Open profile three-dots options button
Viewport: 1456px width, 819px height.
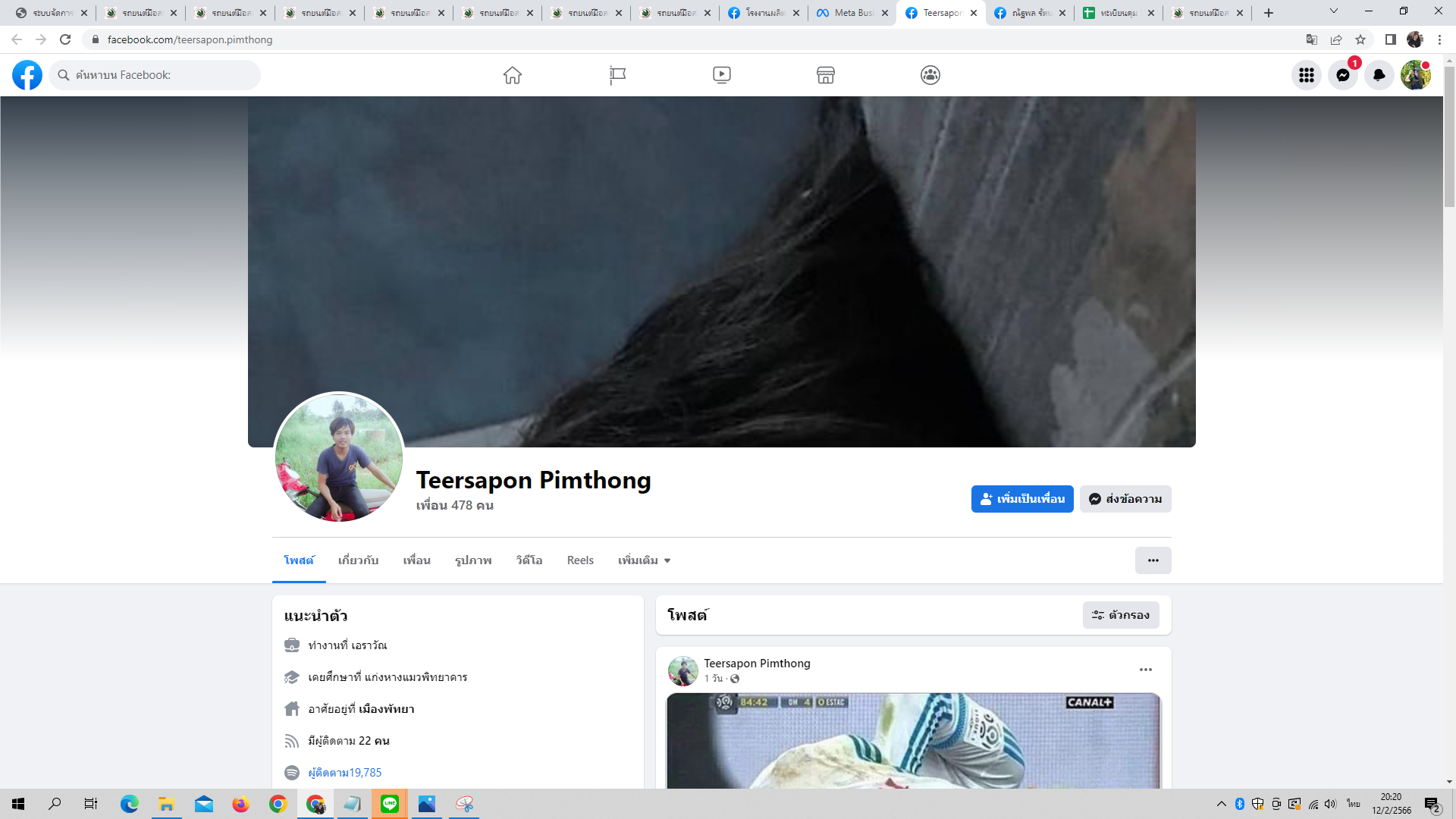click(1153, 560)
